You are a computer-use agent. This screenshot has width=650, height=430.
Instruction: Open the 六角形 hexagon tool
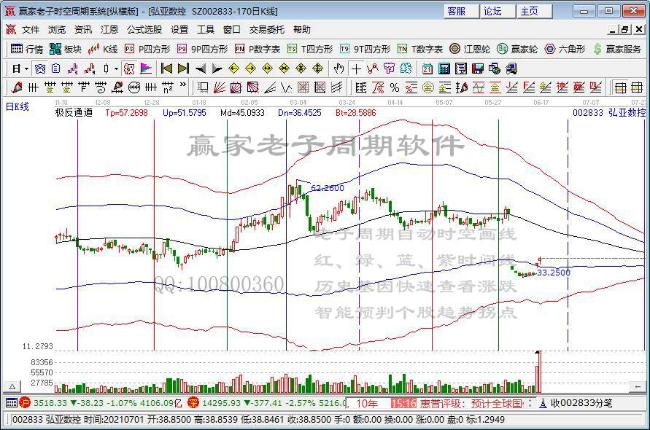pos(565,49)
